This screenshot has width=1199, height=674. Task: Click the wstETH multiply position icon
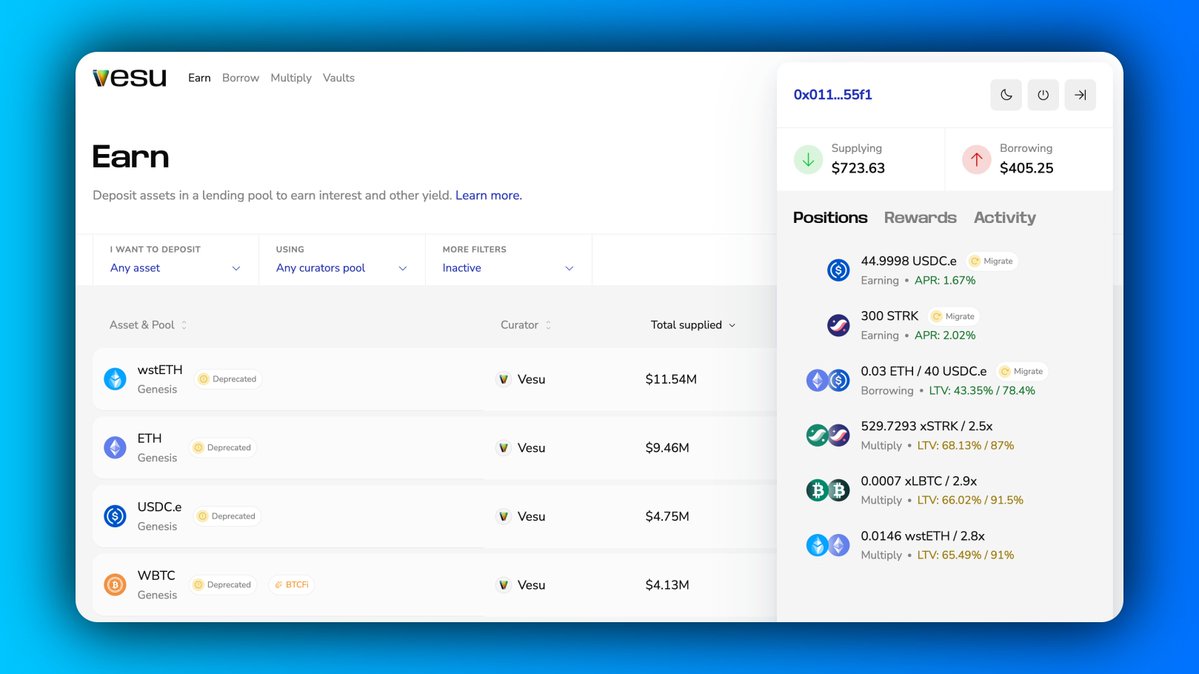(x=828, y=545)
